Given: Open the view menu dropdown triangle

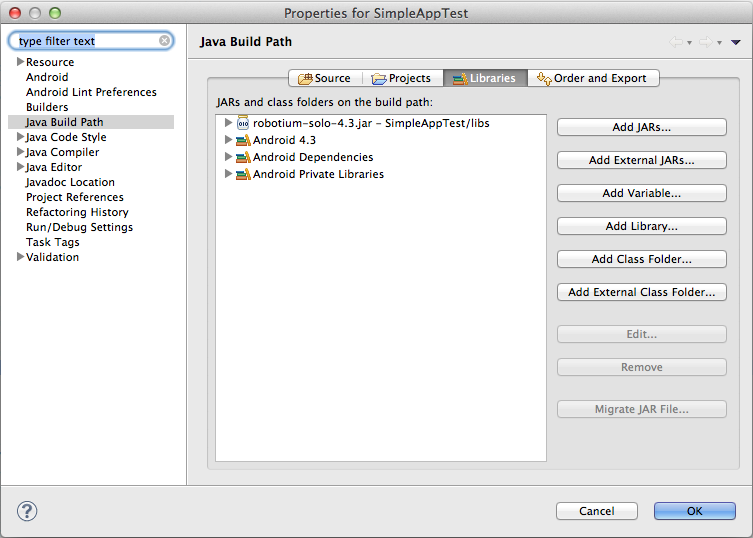Looking at the screenshot, I should [736, 42].
